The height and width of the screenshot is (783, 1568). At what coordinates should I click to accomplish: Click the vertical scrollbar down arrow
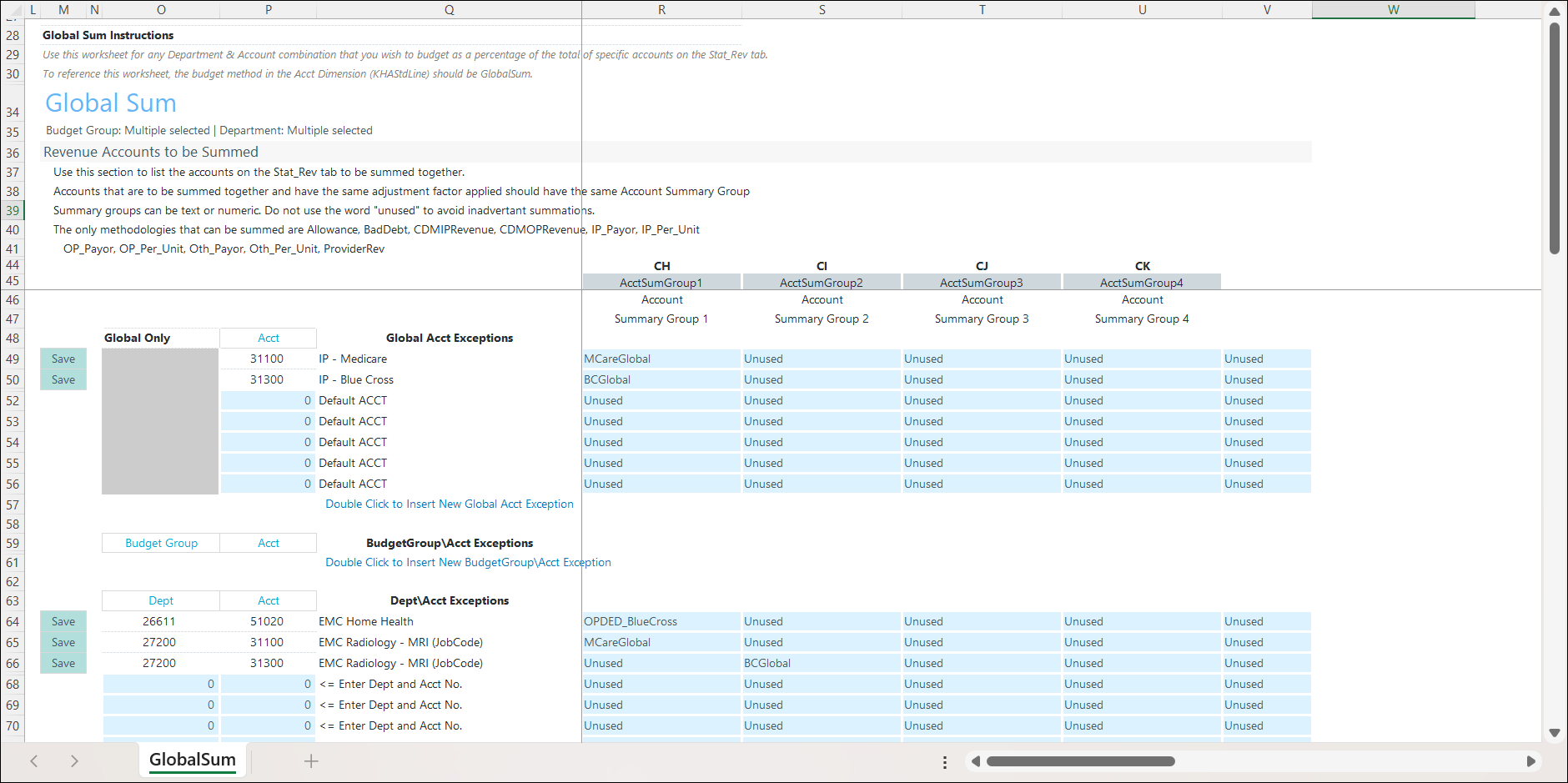1555,733
